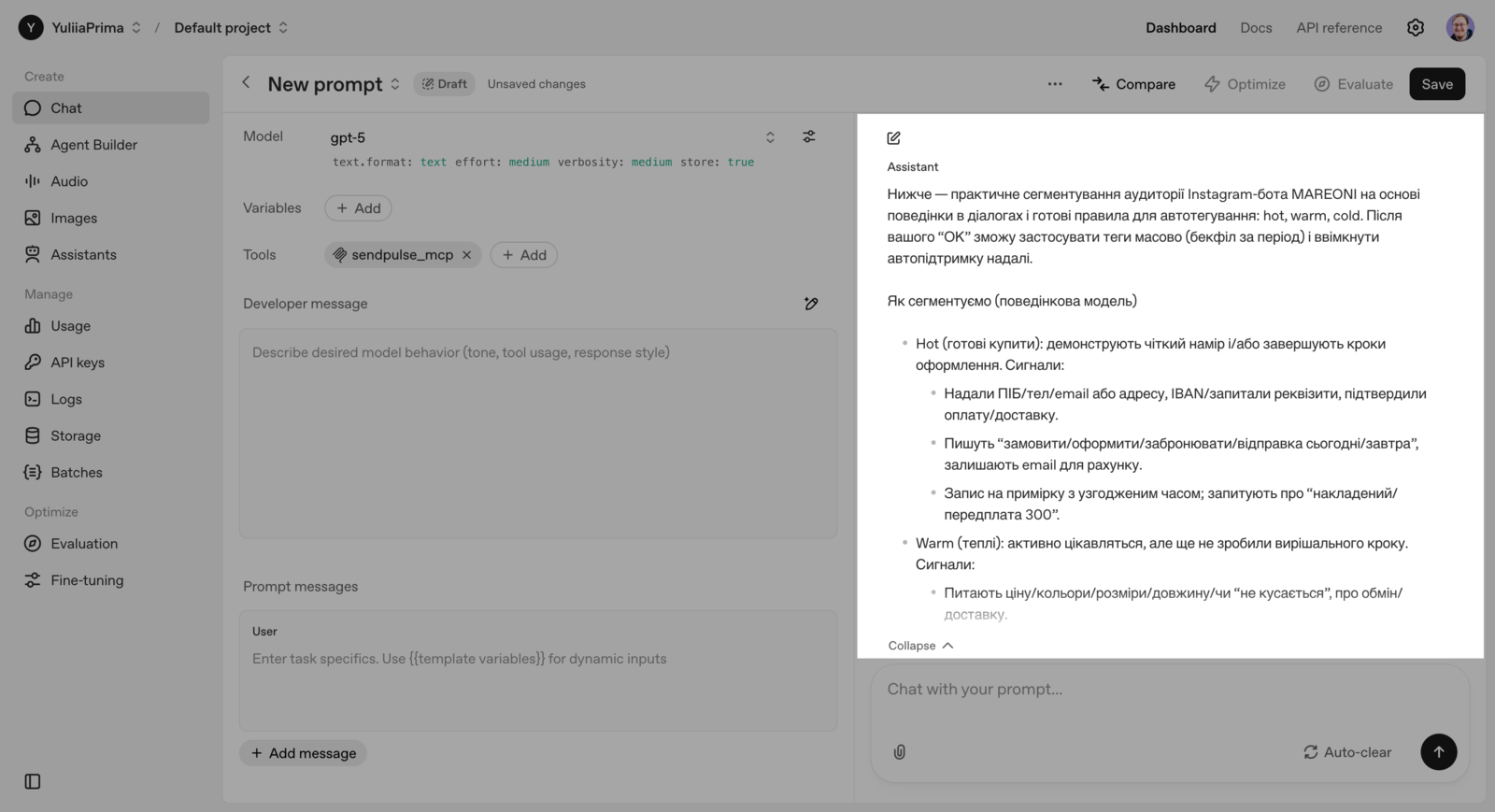Open the three-dots more options menu

tap(1055, 84)
